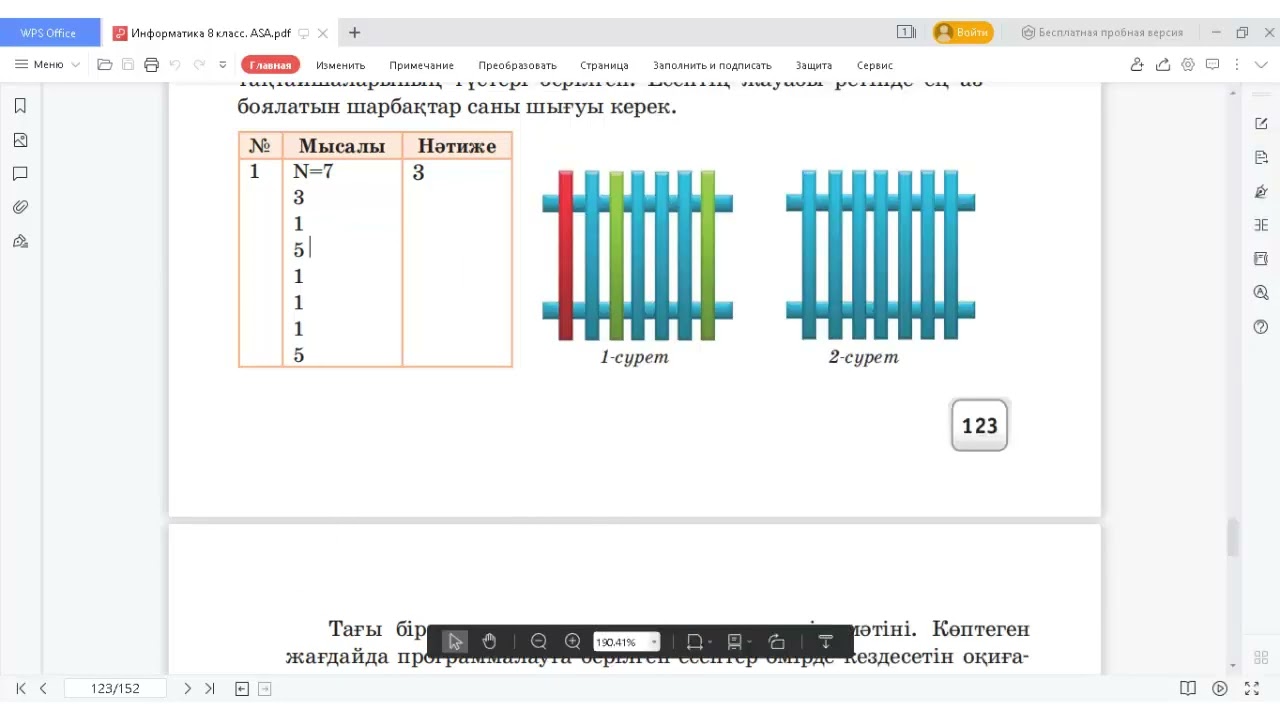1280x720 pixels.
Task: Open the settings gear icon in ribbon
Action: coord(1188,65)
